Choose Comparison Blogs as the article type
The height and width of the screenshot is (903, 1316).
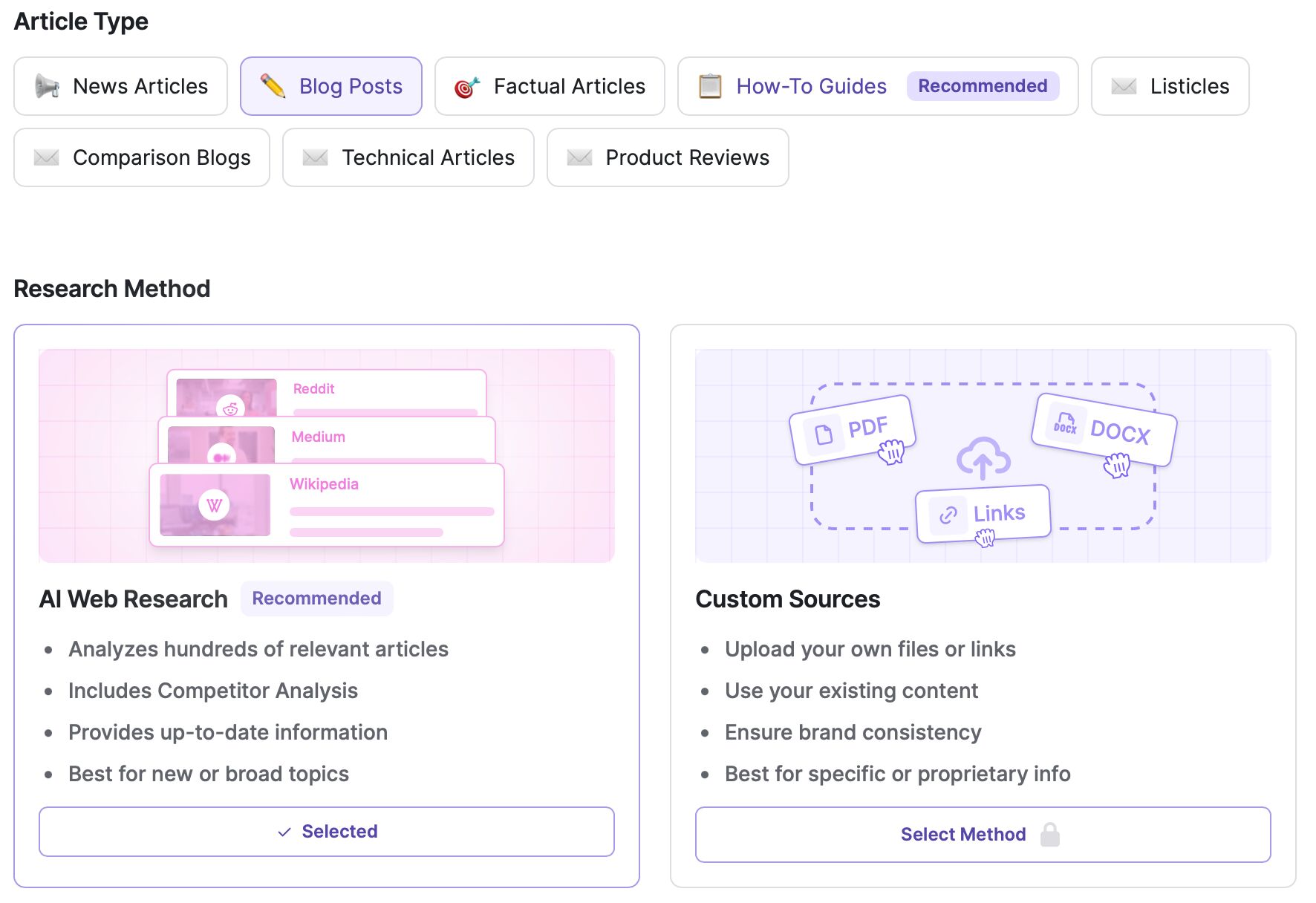tap(141, 157)
